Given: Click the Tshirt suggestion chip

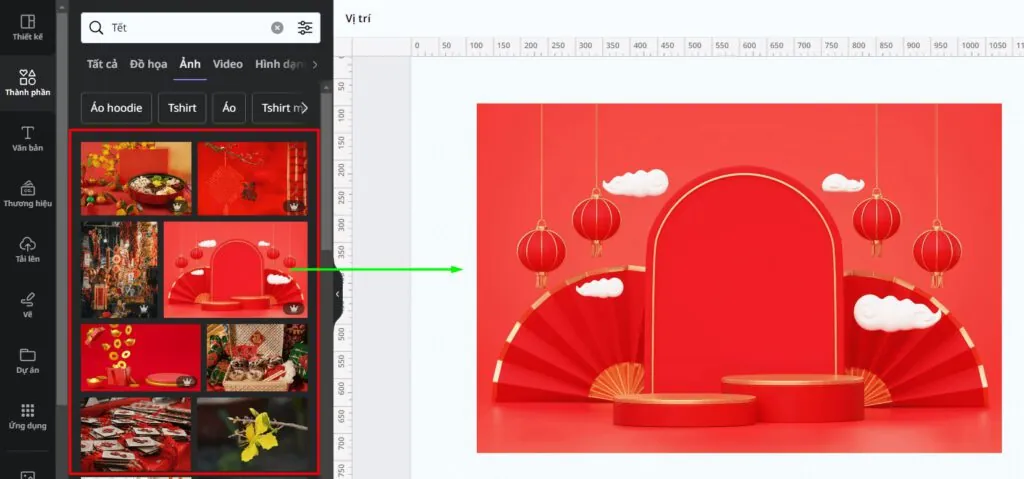Looking at the screenshot, I should coord(182,108).
